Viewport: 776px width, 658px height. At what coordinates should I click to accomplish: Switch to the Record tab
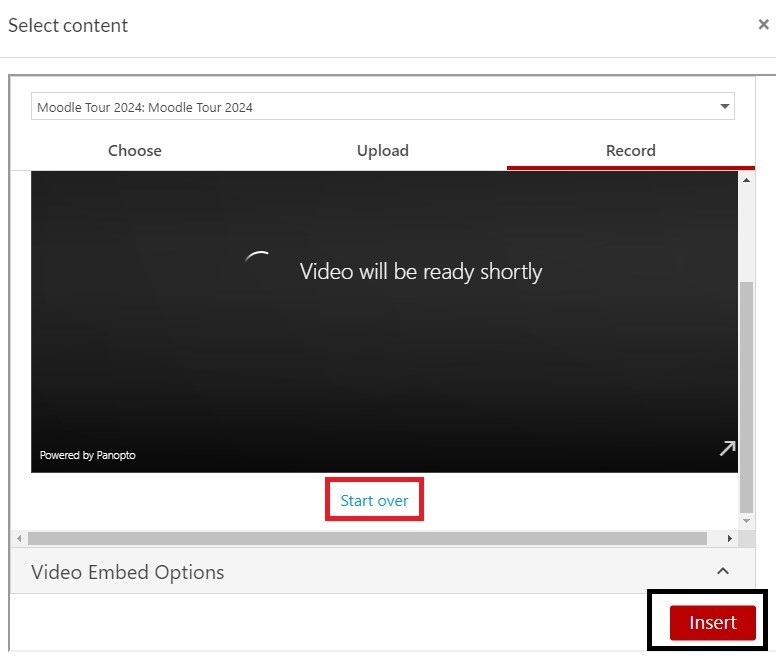point(630,150)
